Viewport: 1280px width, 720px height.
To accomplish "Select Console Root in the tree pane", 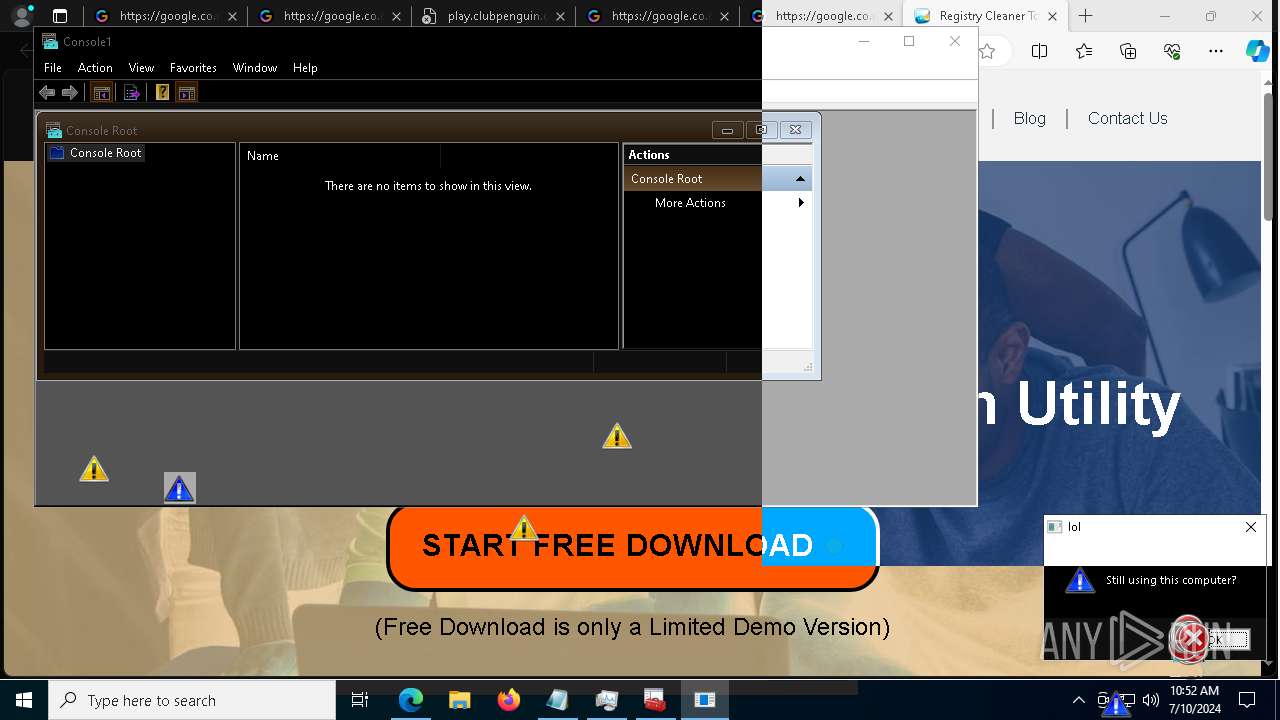I will coord(96,153).
